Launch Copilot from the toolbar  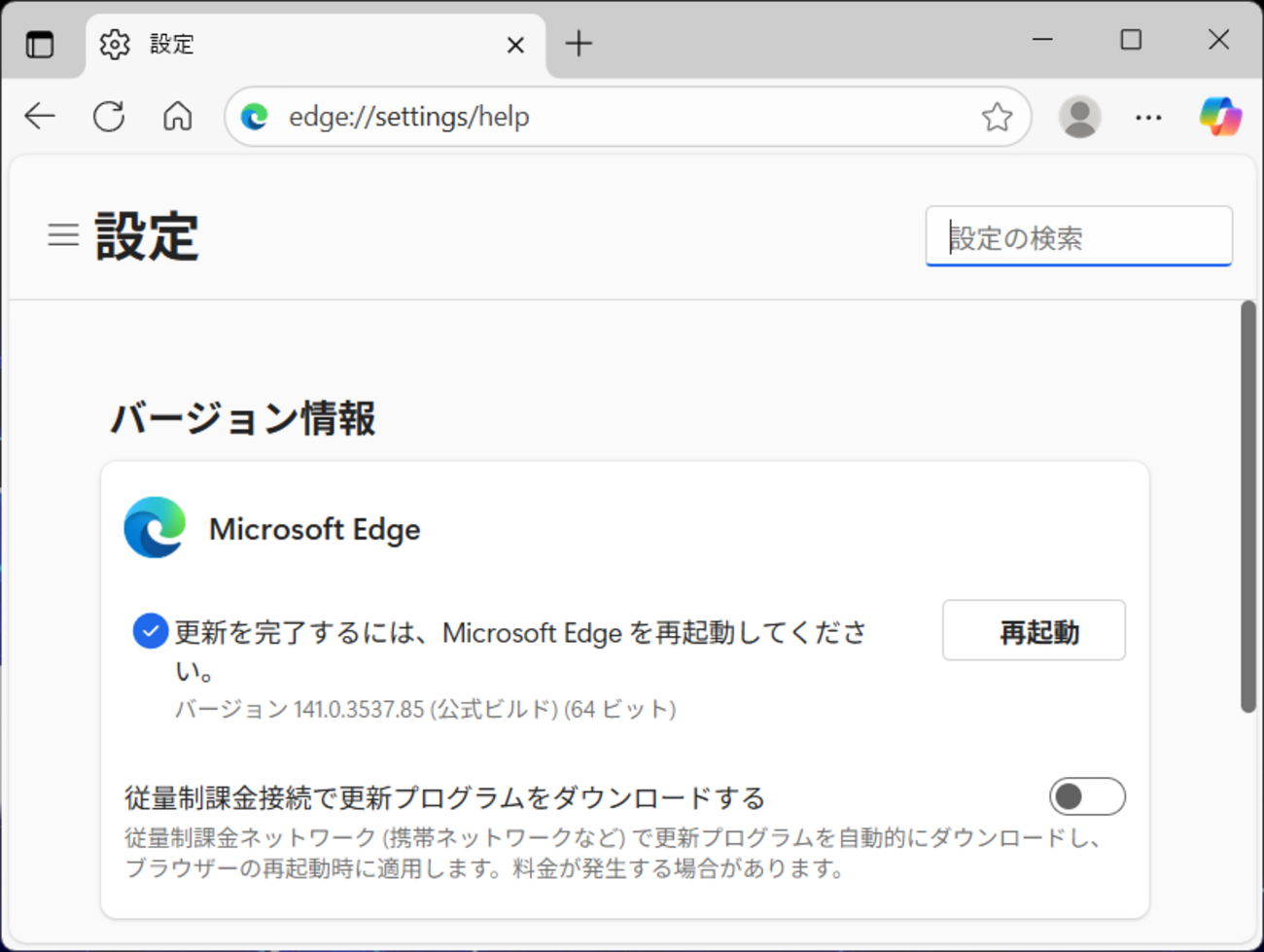(1220, 117)
